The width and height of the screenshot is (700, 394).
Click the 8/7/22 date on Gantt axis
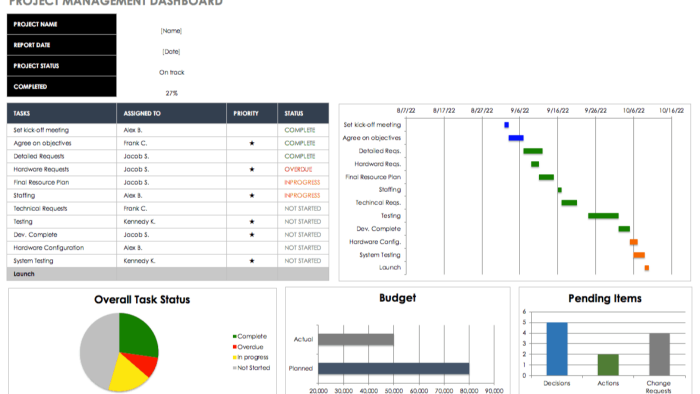pyautogui.click(x=406, y=111)
